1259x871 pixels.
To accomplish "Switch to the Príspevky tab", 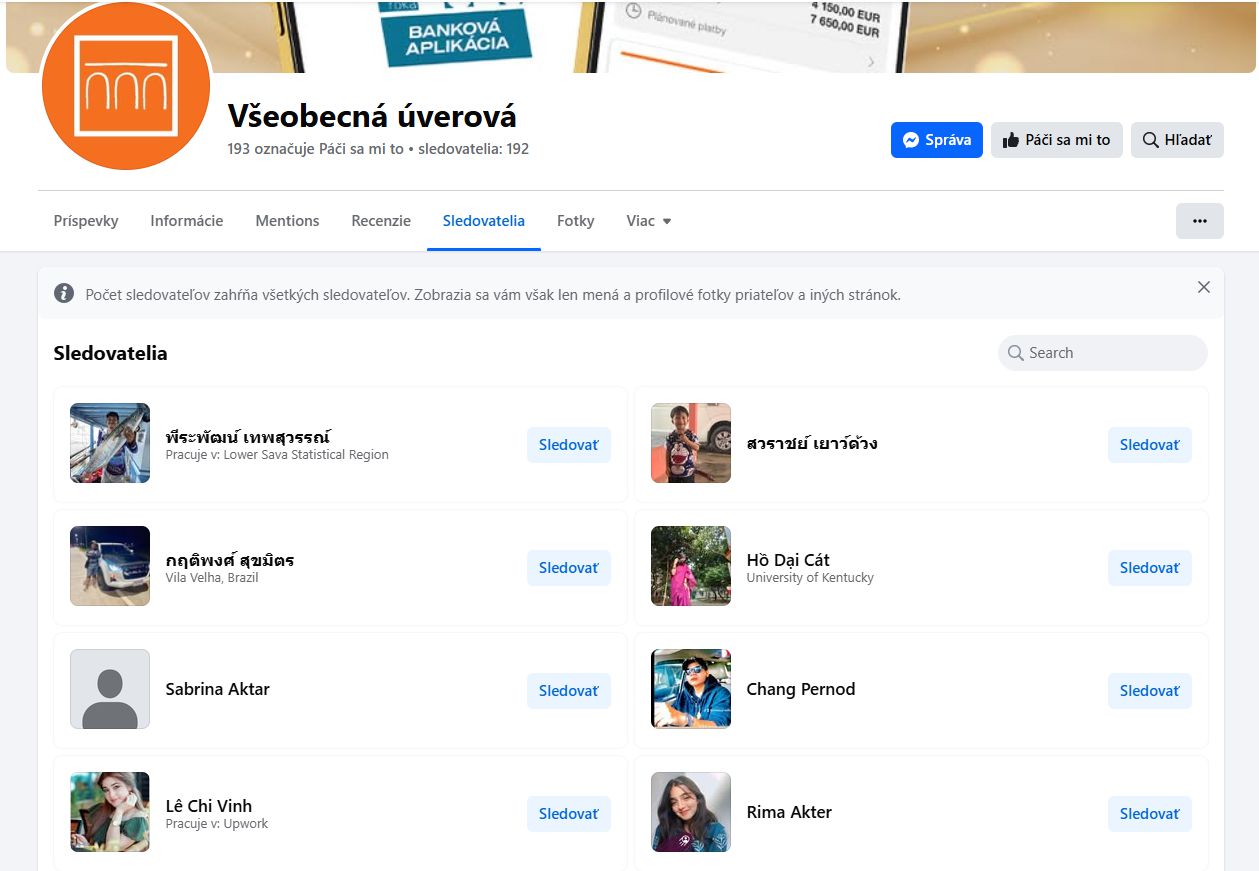I will click(86, 221).
